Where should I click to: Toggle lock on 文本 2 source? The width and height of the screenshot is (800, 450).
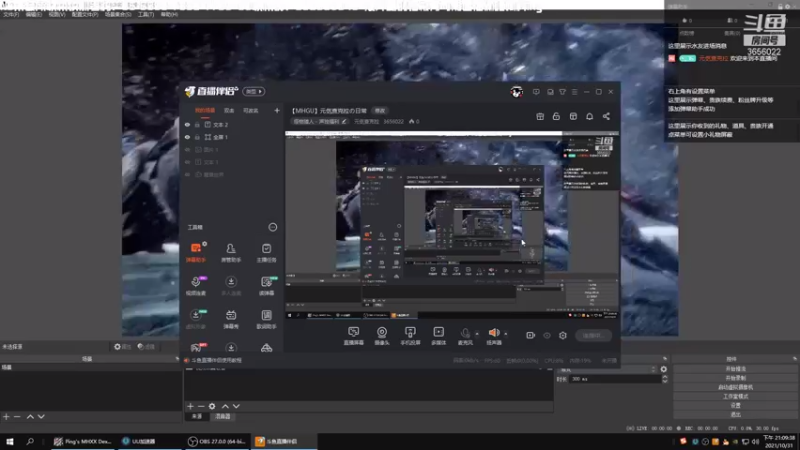(x=197, y=124)
